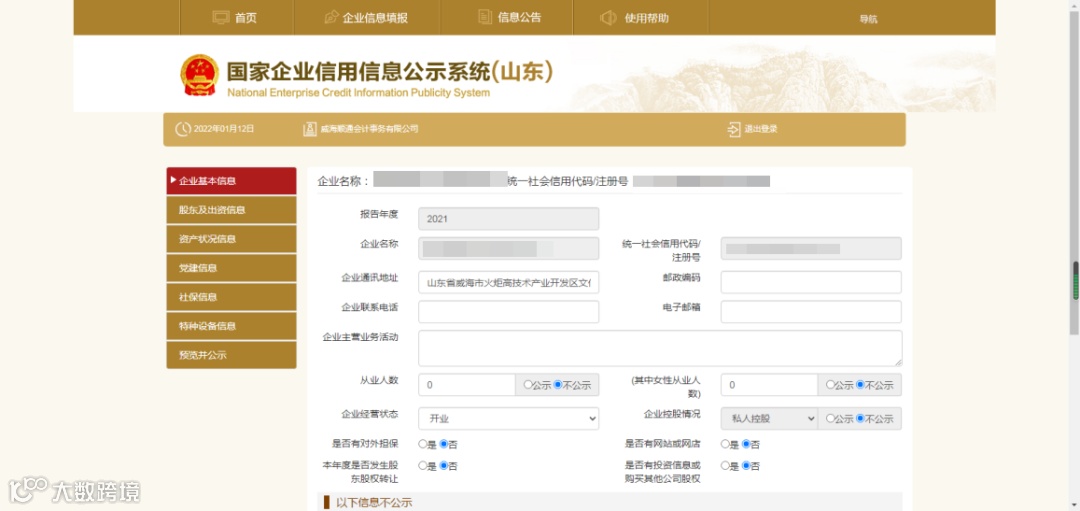1080x511 pixels.
Task: Select 不公示 for 企业控股情况
Action: coord(860,418)
